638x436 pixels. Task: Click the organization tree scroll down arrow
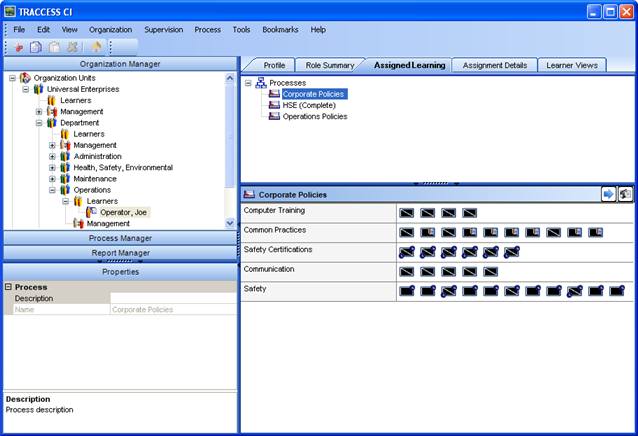230,223
